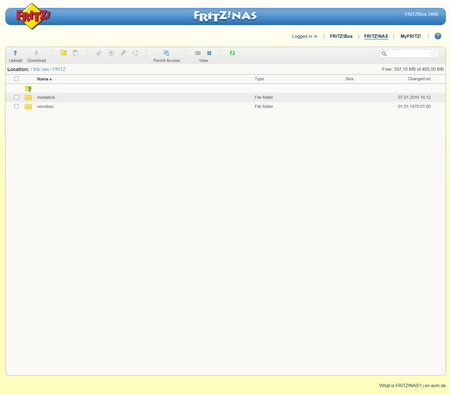Click the mediabox folder icon
450x395 pixels.
(x=28, y=97)
